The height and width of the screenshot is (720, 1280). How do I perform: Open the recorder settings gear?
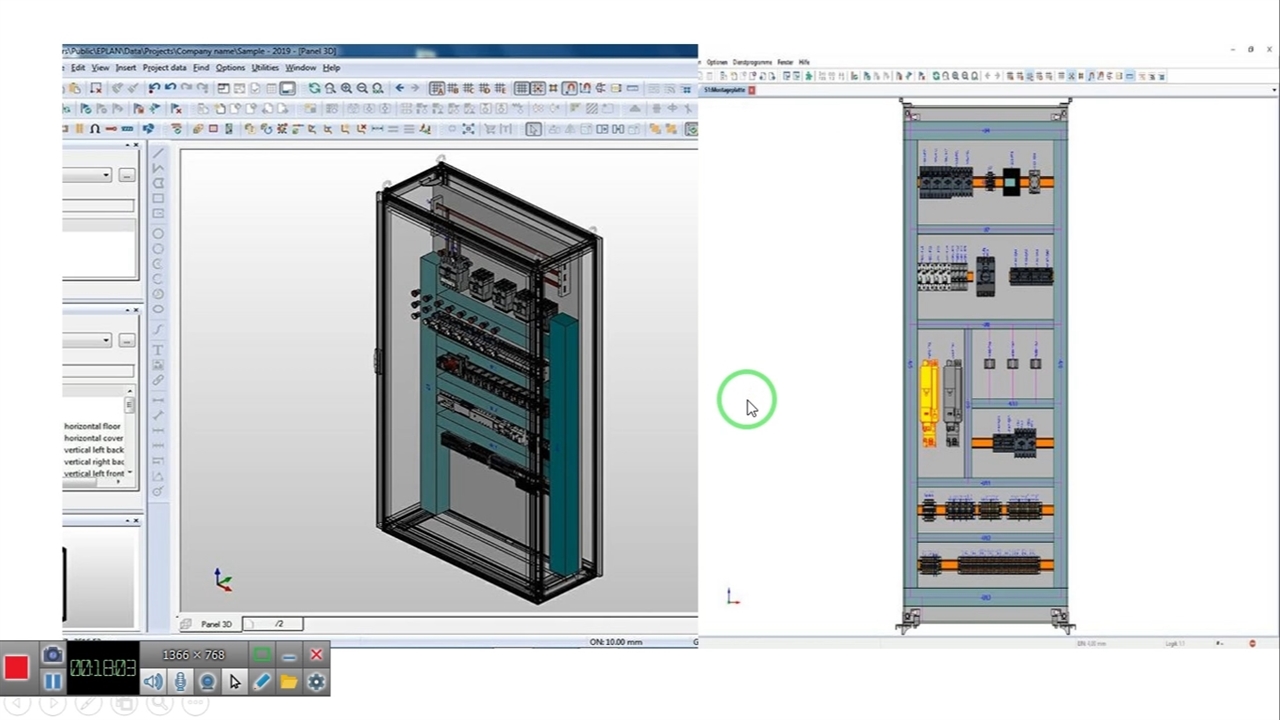[316, 682]
